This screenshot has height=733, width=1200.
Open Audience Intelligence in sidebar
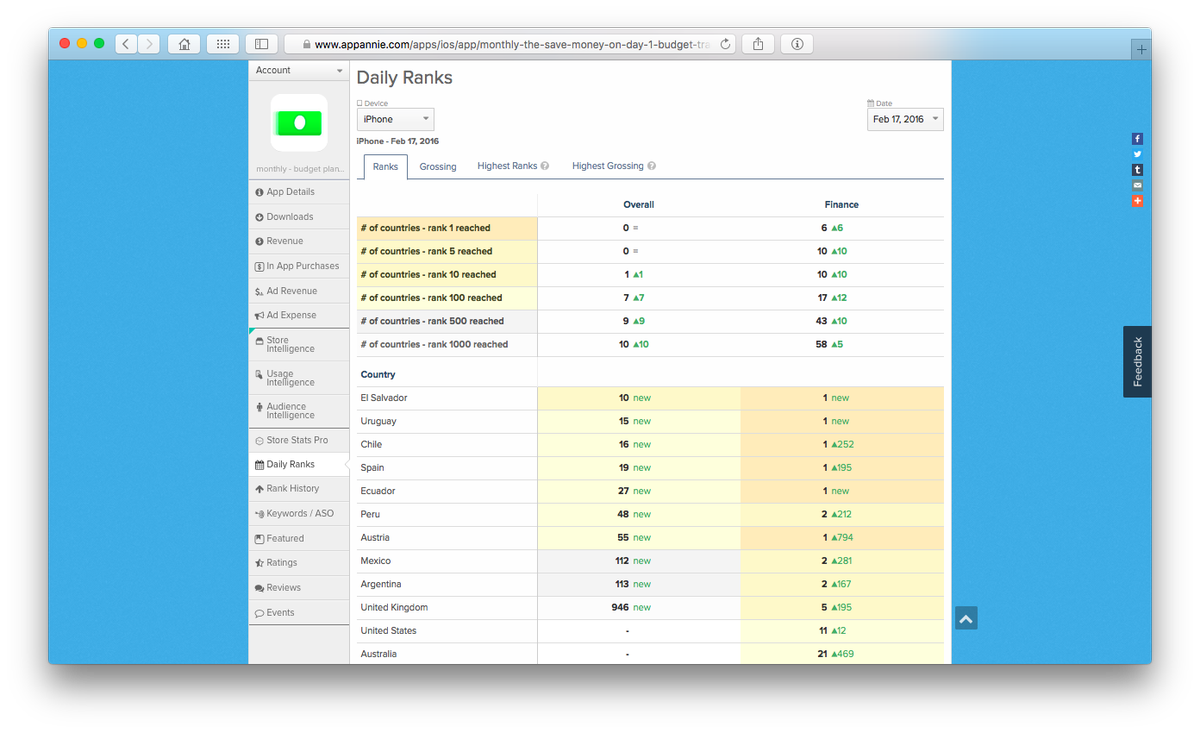click(x=299, y=411)
